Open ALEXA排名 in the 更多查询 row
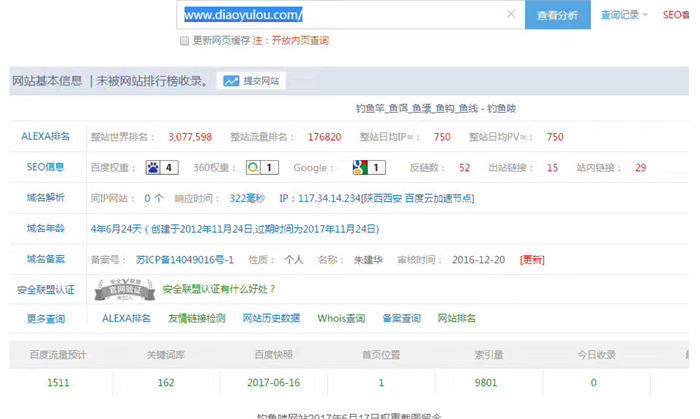 tap(126, 319)
